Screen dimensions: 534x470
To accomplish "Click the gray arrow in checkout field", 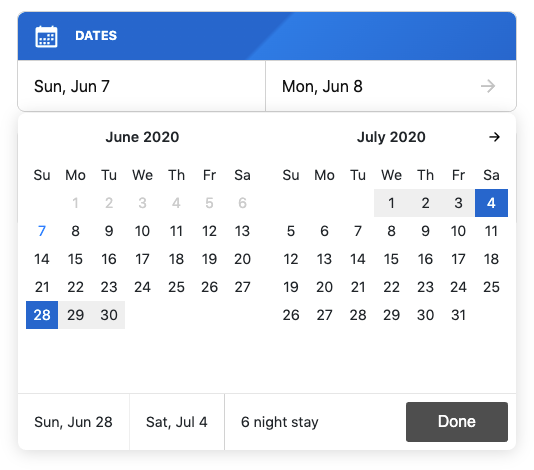I will [x=488, y=86].
